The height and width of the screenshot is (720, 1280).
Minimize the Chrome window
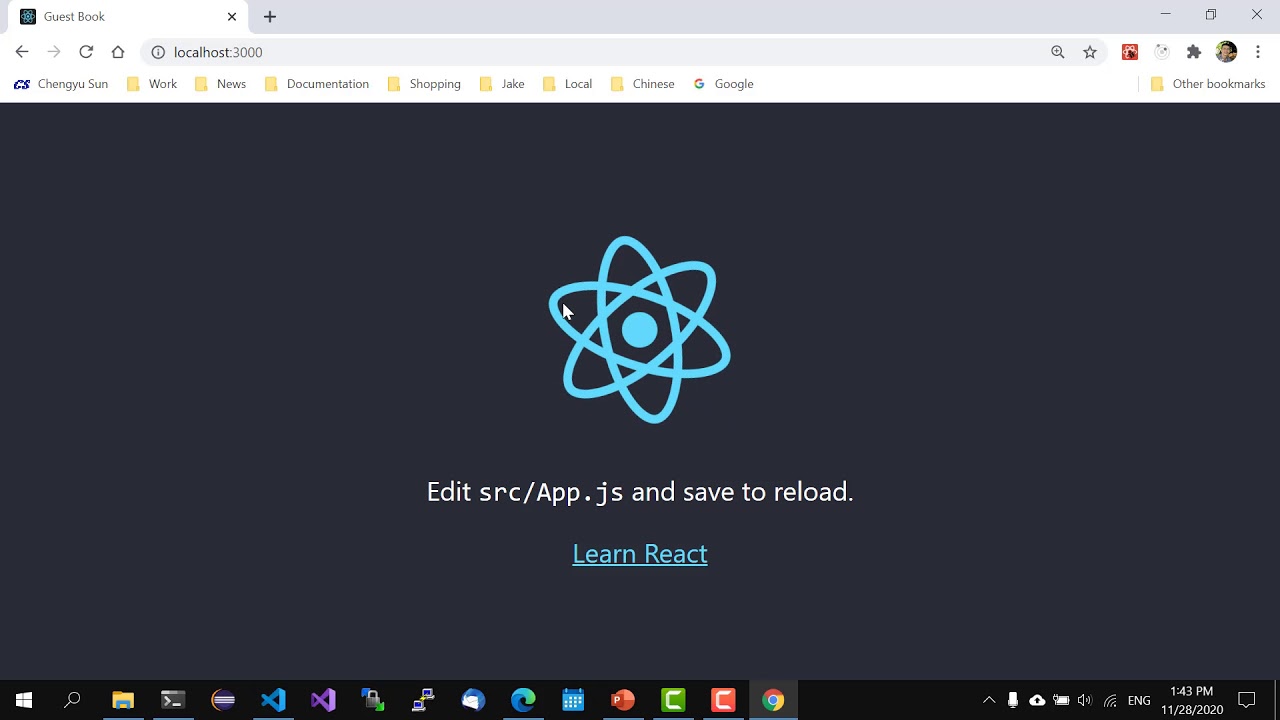tap(1165, 14)
